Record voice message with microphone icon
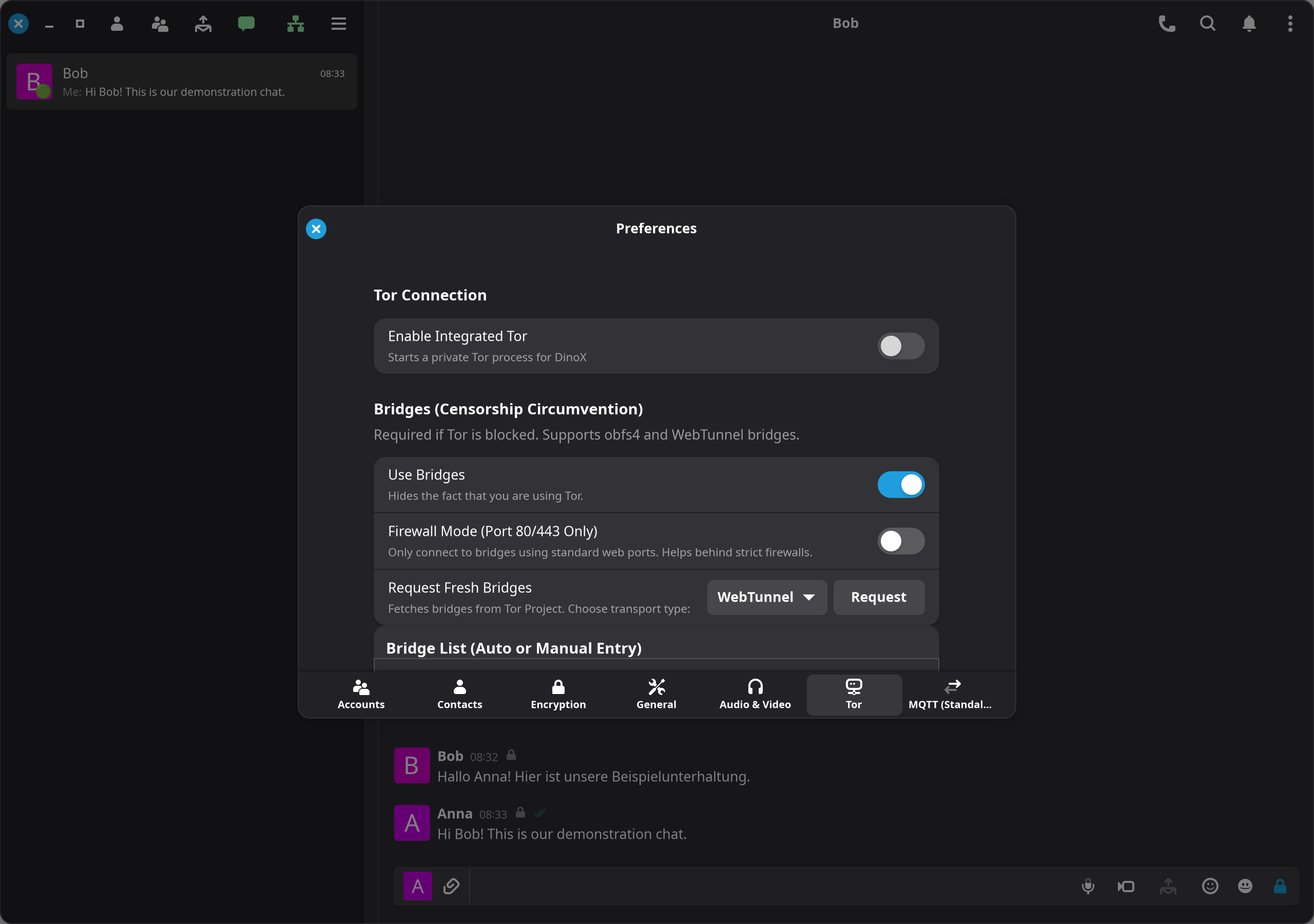1314x924 pixels. (1088, 886)
